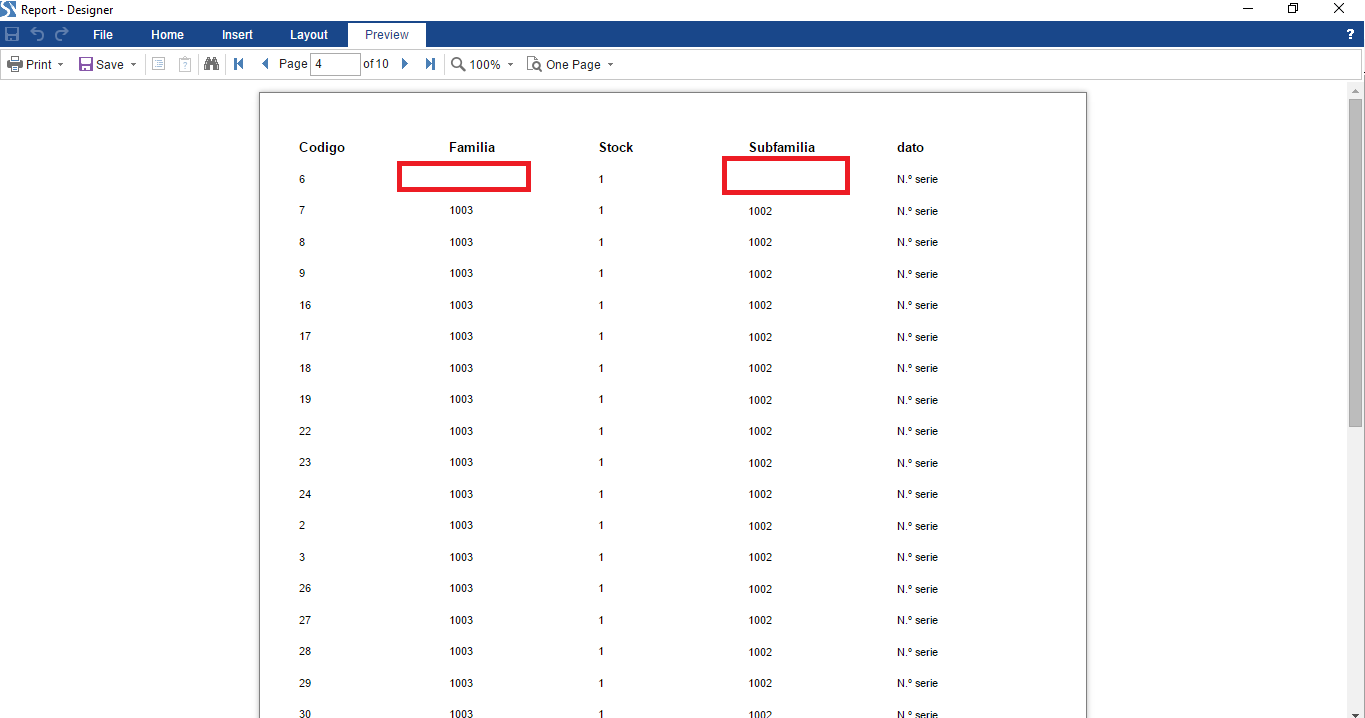Click the purple Save disk icon

pos(86,64)
